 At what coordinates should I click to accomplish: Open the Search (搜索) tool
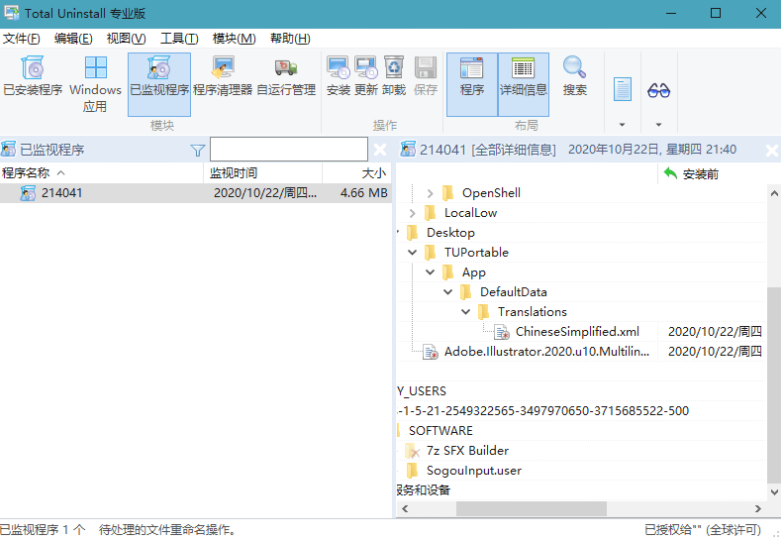coord(575,76)
